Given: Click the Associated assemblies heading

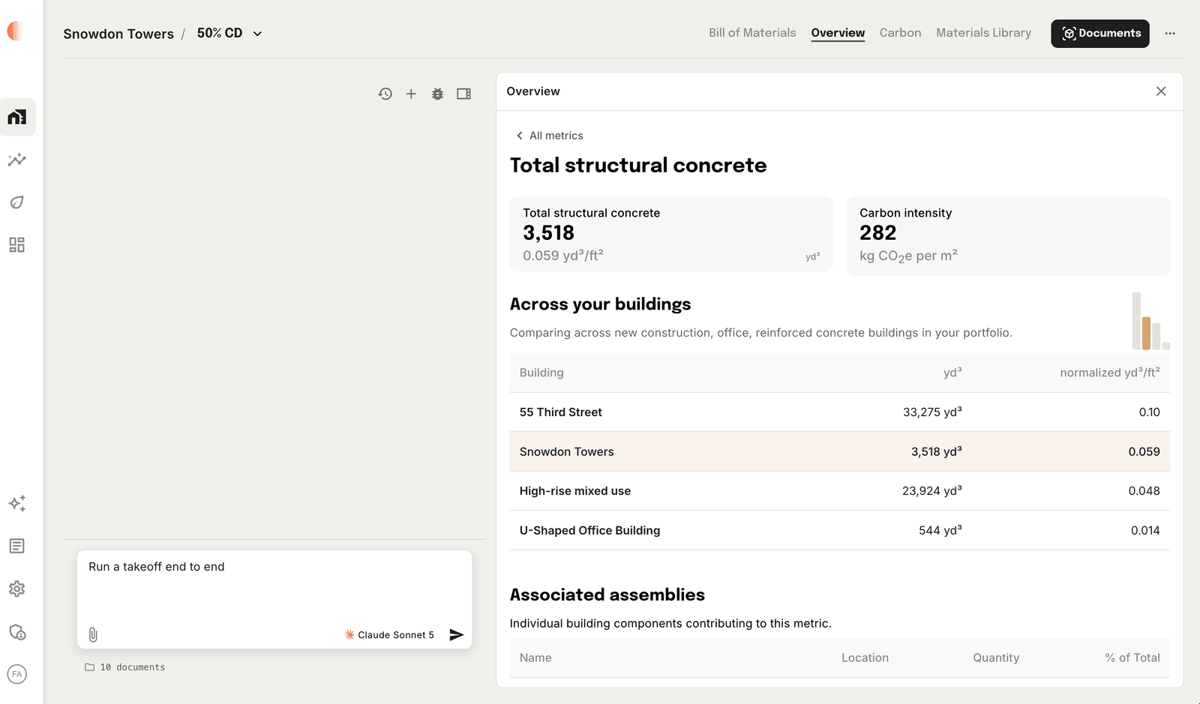Looking at the screenshot, I should click(607, 595).
